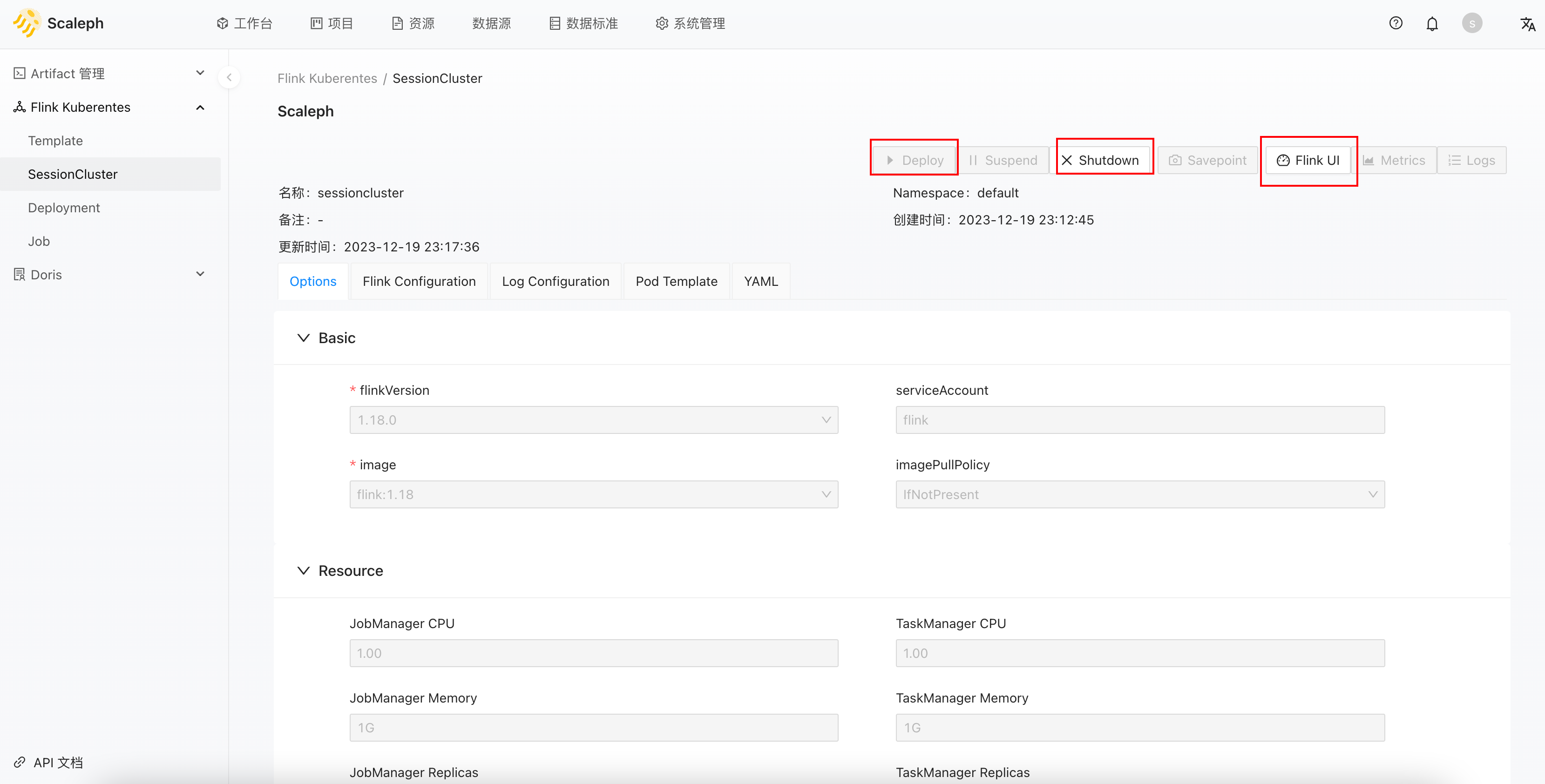Collapse the Resource section

click(x=304, y=570)
